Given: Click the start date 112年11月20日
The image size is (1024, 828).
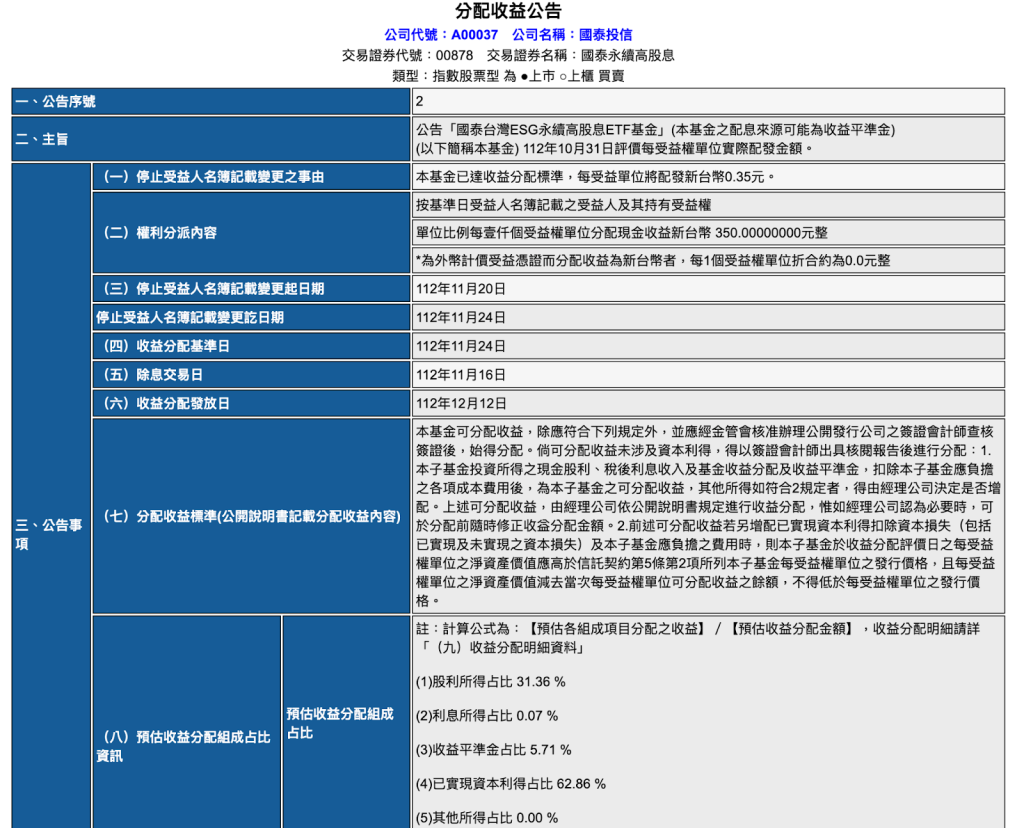Looking at the screenshot, I should pos(708,289).
